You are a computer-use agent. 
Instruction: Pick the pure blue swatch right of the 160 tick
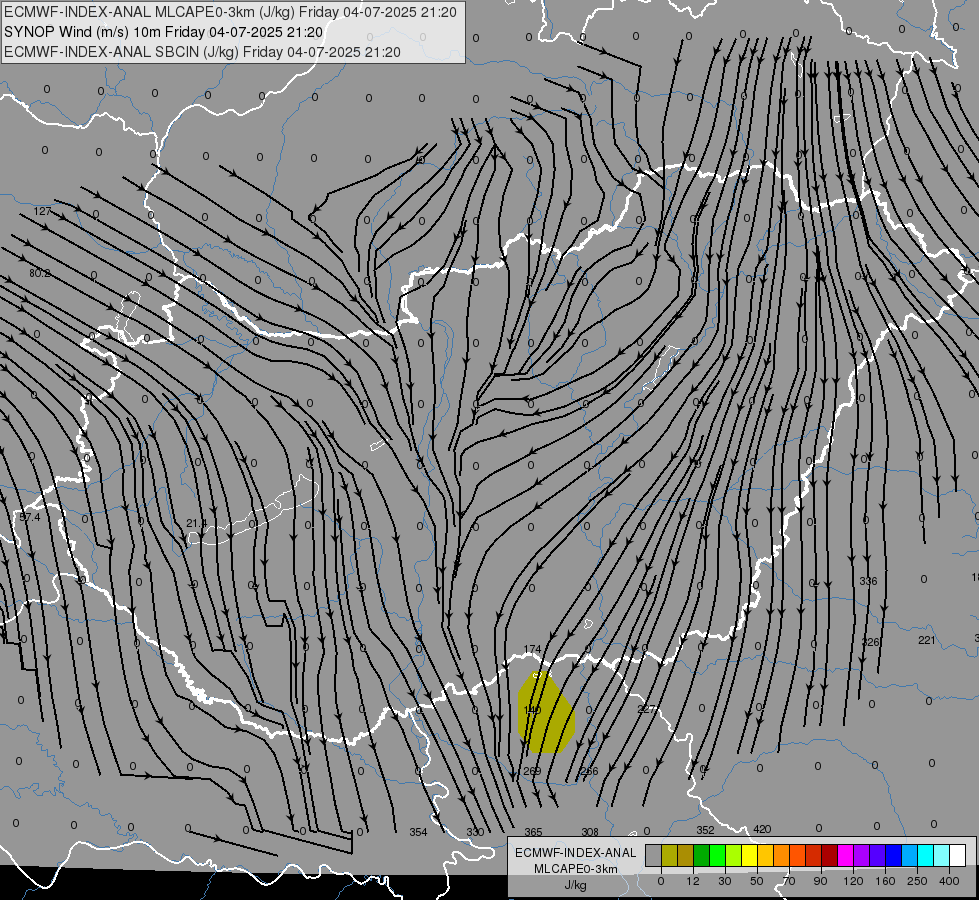(893, 856)
